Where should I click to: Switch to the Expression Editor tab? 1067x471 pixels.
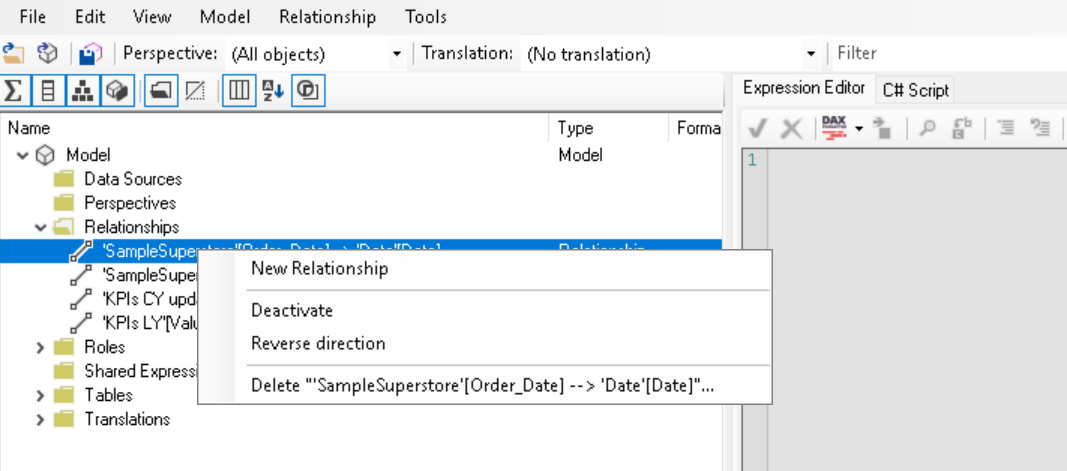tap(803, 88)
